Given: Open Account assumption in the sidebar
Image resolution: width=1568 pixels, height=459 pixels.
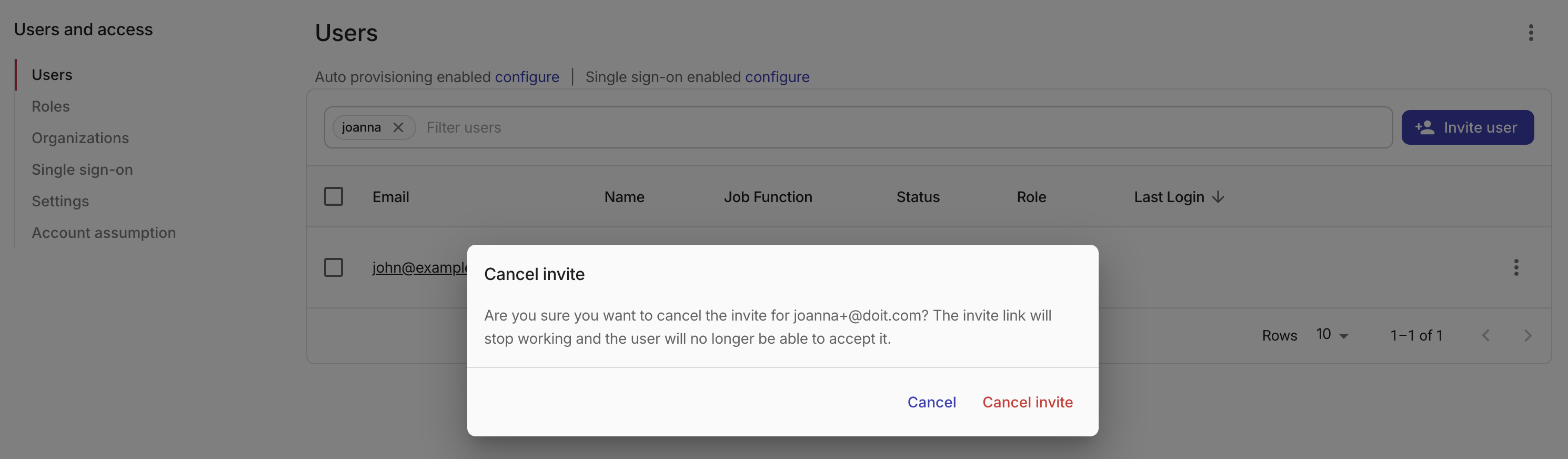Looking at the screenshot, I should point(104,233).
